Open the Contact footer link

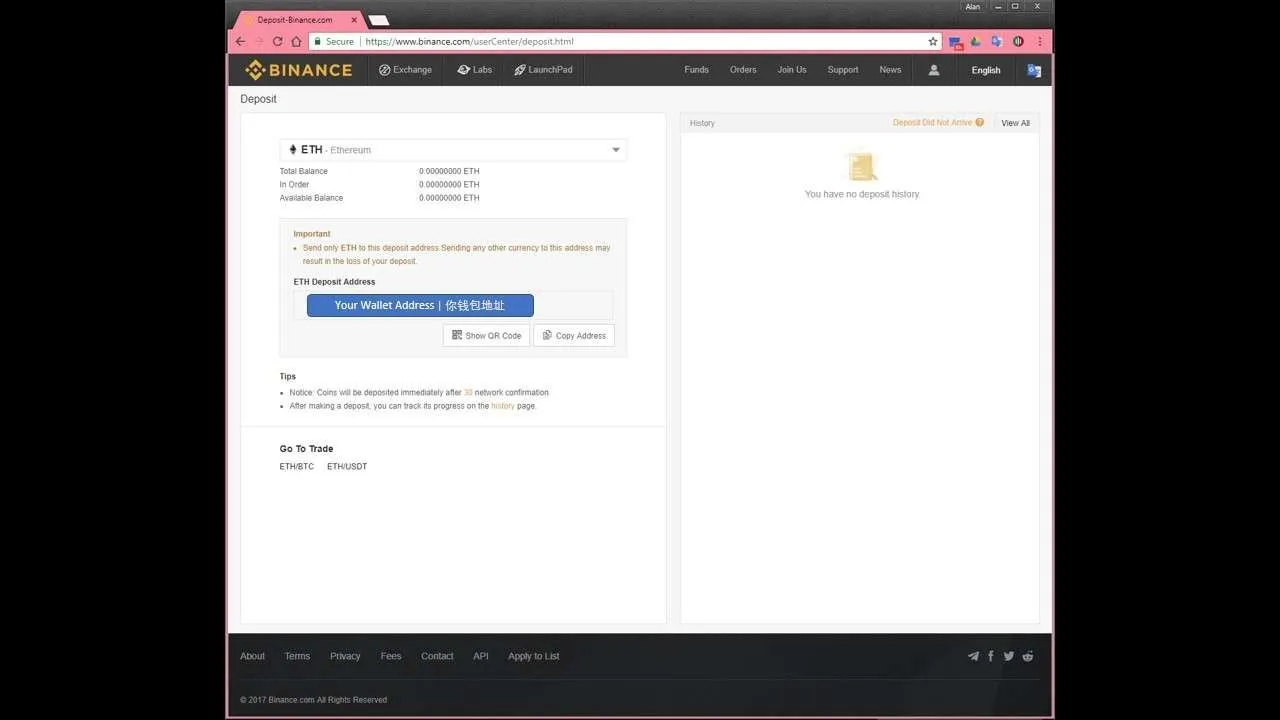[x=437, y=656]
